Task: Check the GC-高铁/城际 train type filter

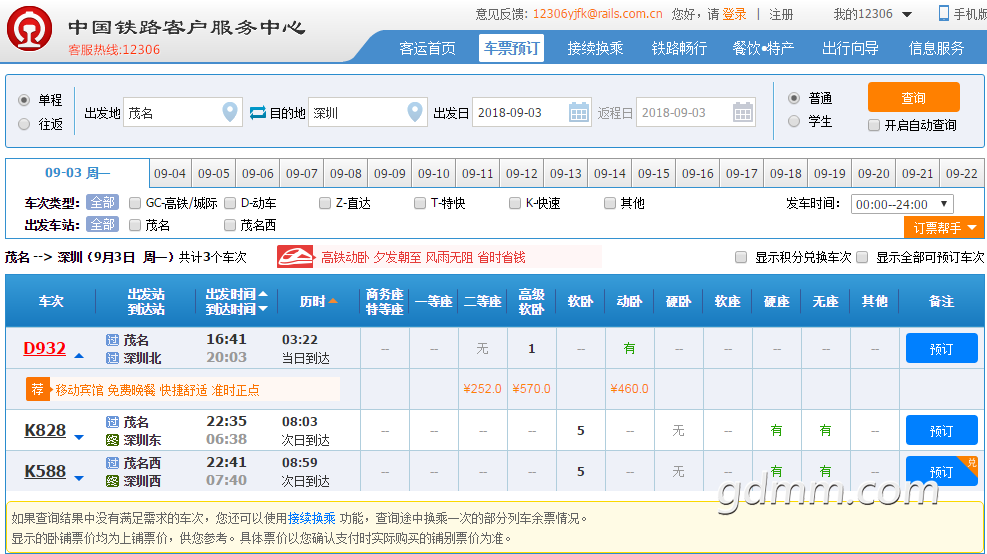Action: [135, 203]
